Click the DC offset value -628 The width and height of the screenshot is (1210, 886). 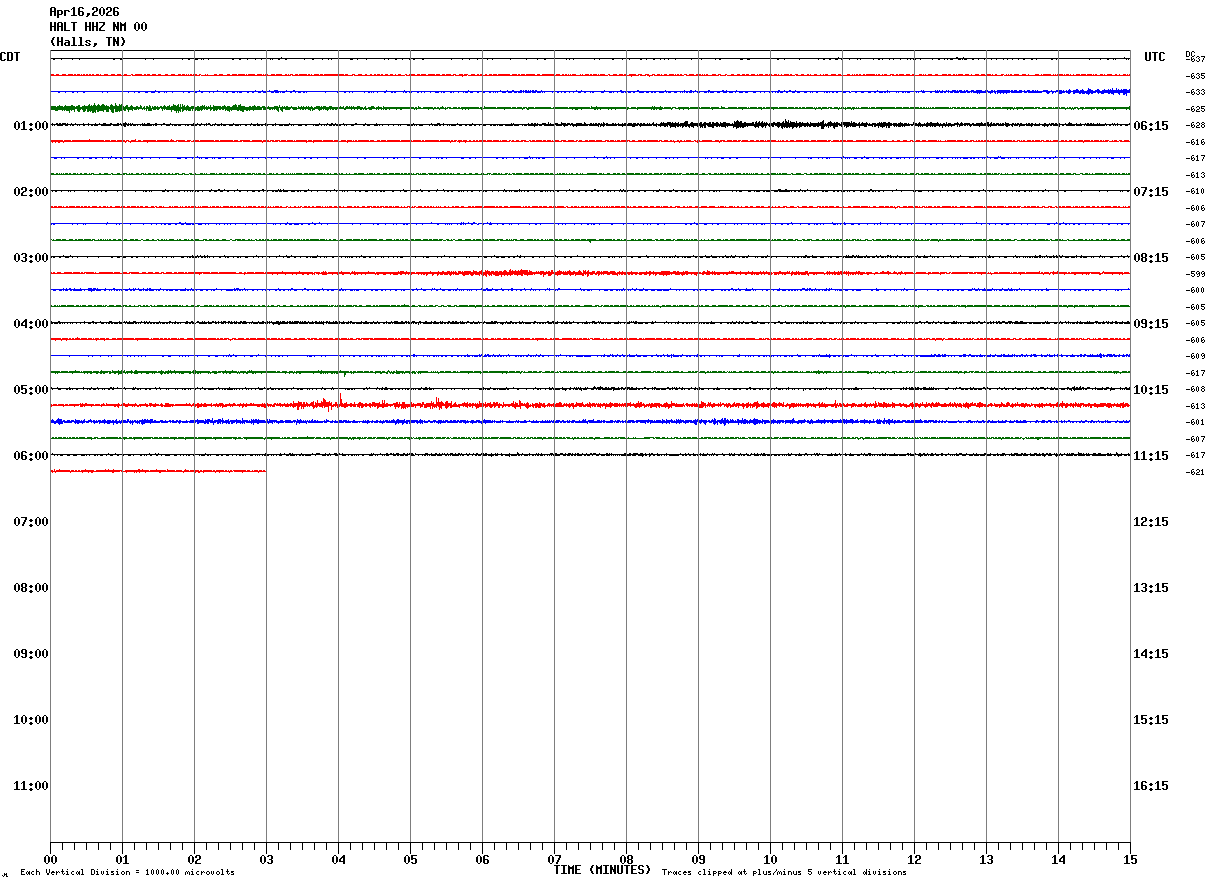click(x=1195, y=125)
